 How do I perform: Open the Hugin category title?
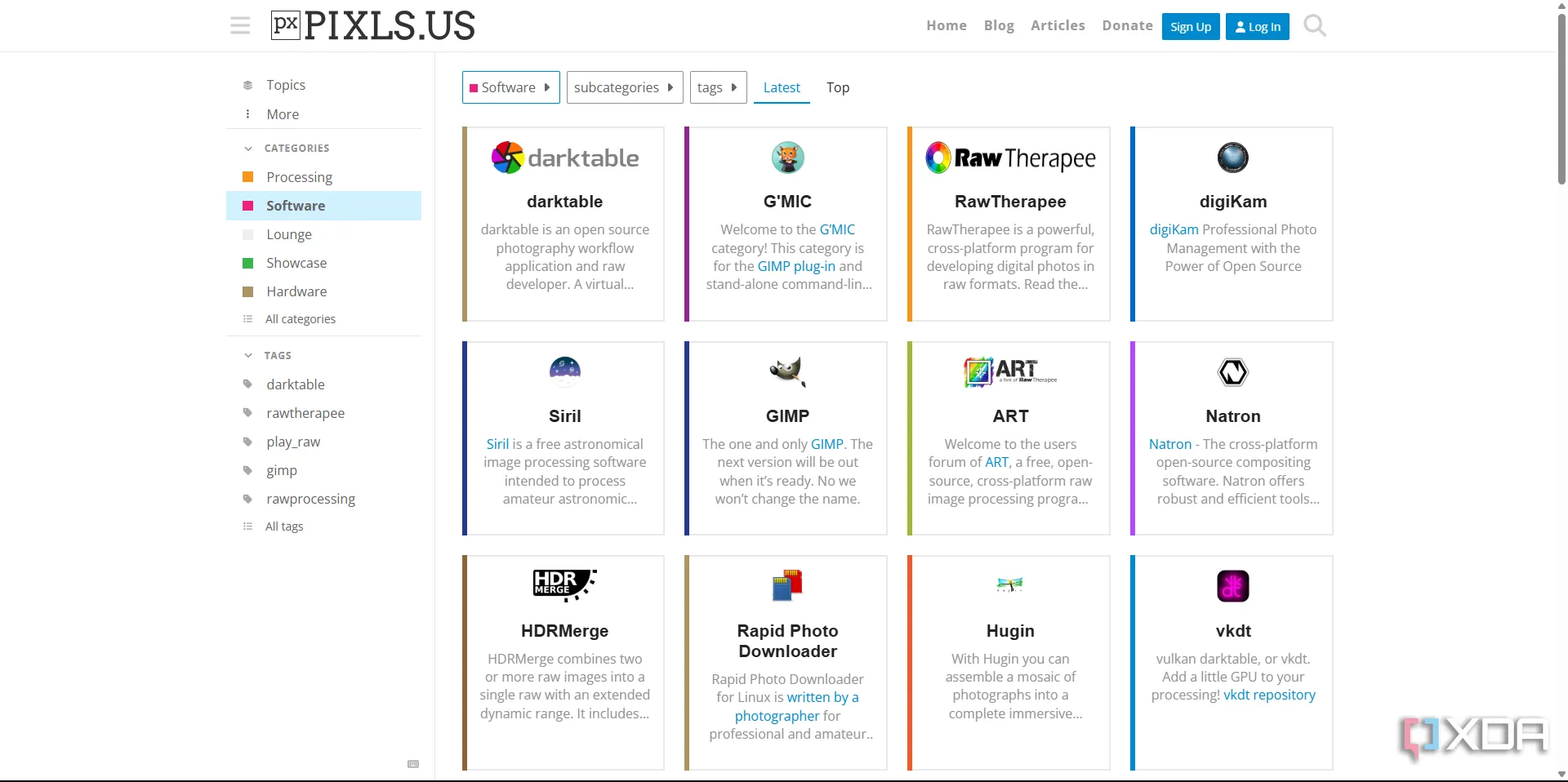click(x=1010, y=631)
